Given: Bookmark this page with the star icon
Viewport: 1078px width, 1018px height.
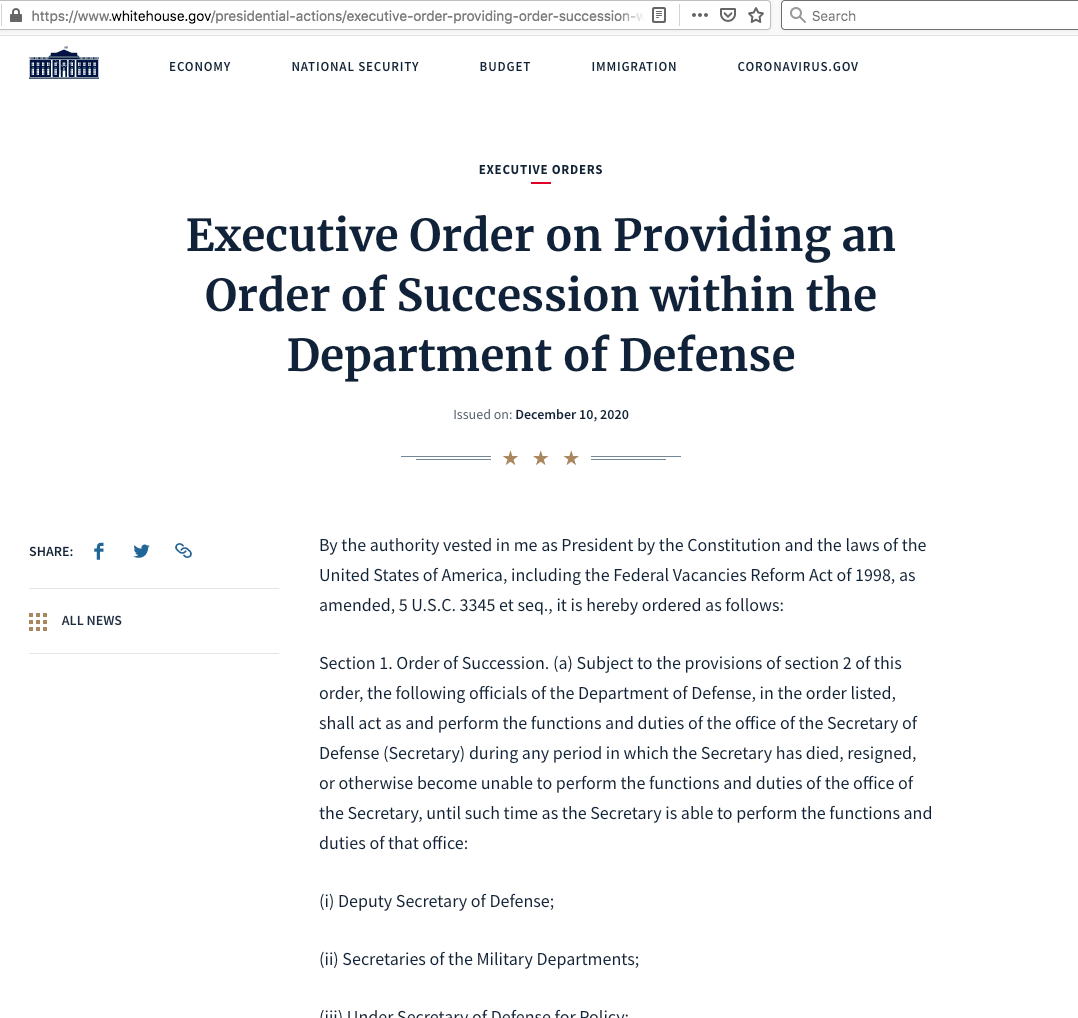Looking at the screenshot, I should coord(756,15).
